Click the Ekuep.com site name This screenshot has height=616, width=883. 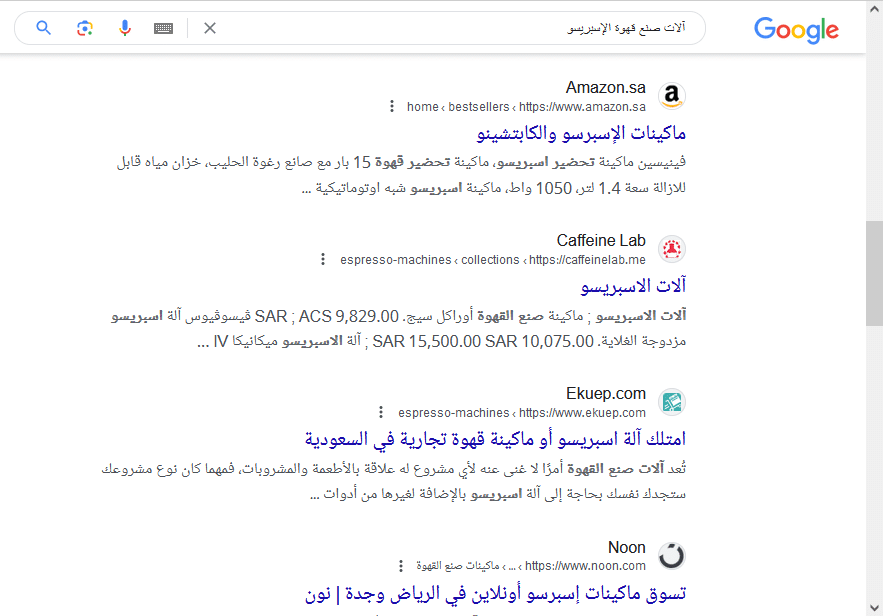coord(605,394)
